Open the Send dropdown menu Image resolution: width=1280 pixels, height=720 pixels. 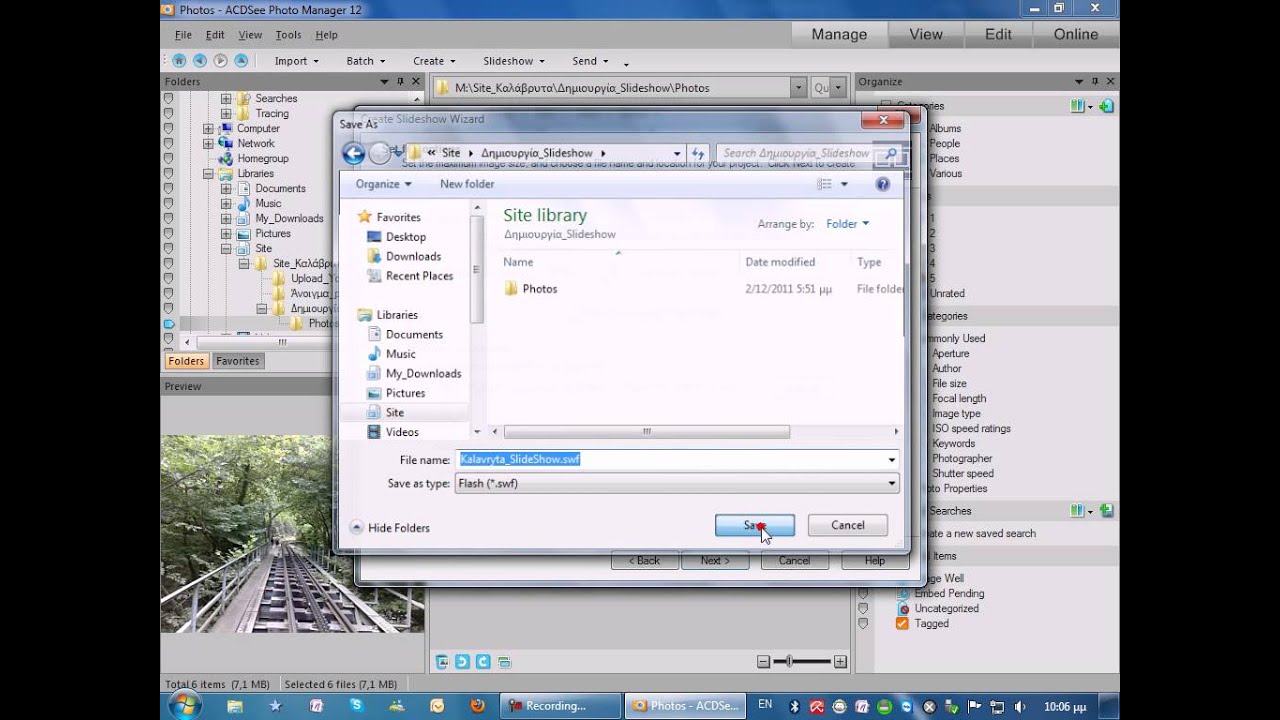coord(590,61)
